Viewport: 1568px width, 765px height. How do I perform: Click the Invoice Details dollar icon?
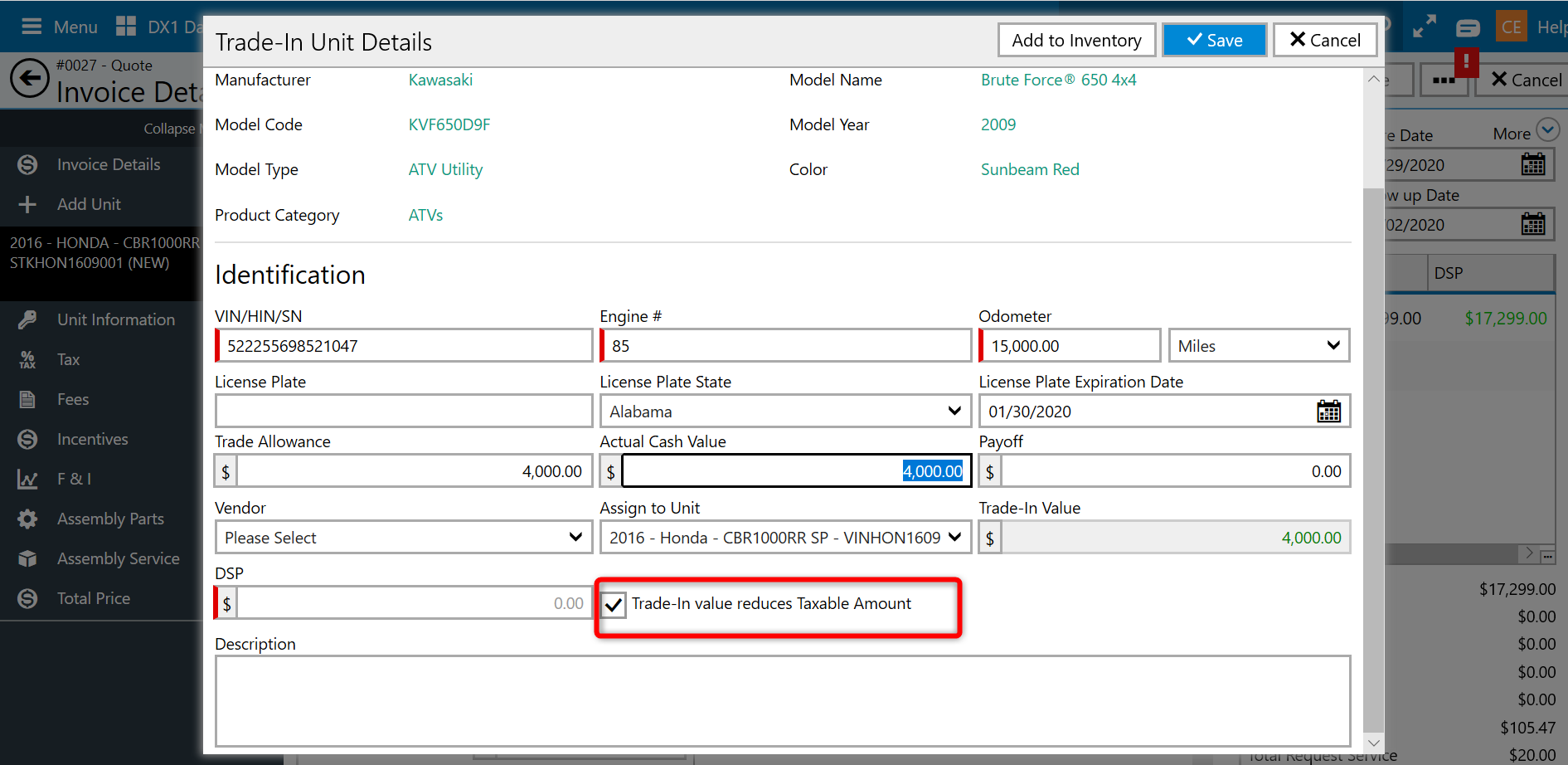[x=27, y=164]
